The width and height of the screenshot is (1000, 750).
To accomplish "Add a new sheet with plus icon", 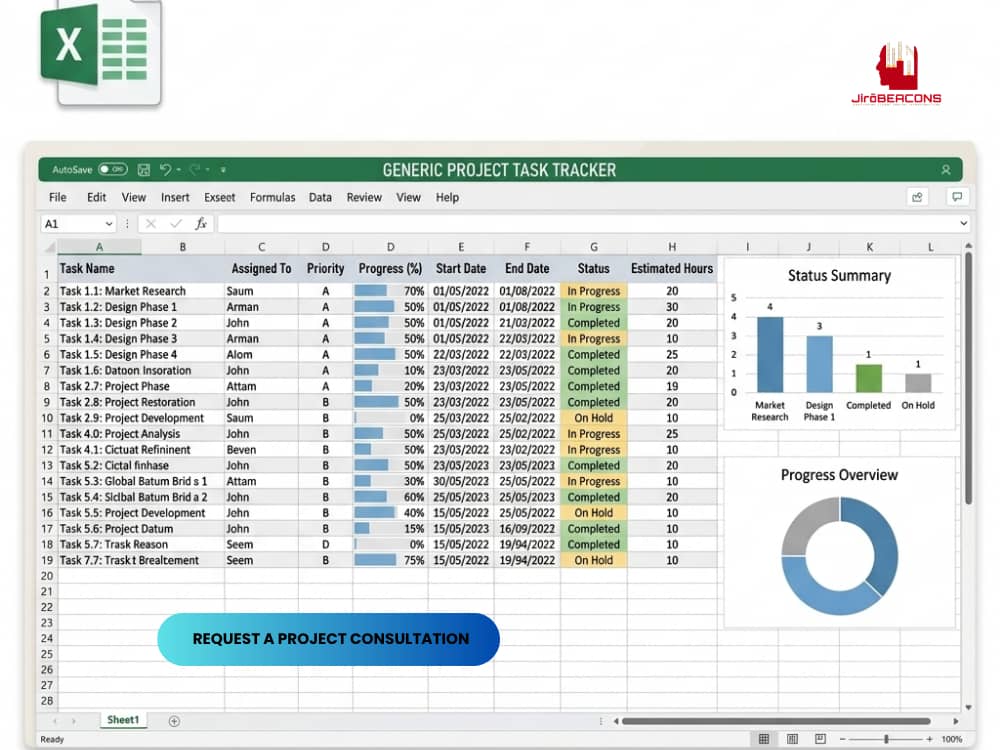I will 174,721.
